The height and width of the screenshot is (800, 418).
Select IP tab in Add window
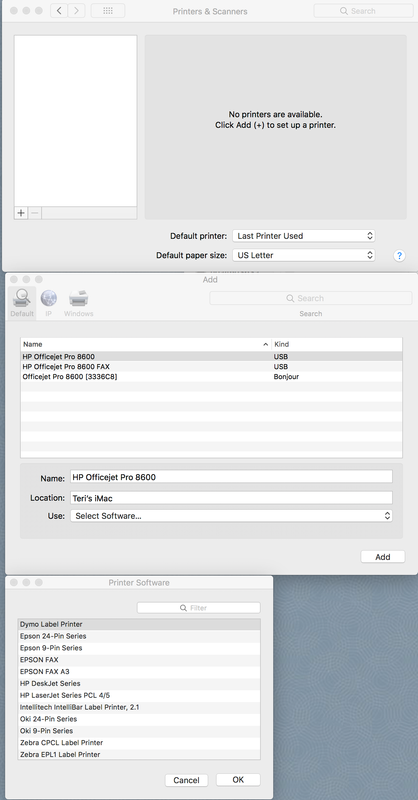(48, 303)
